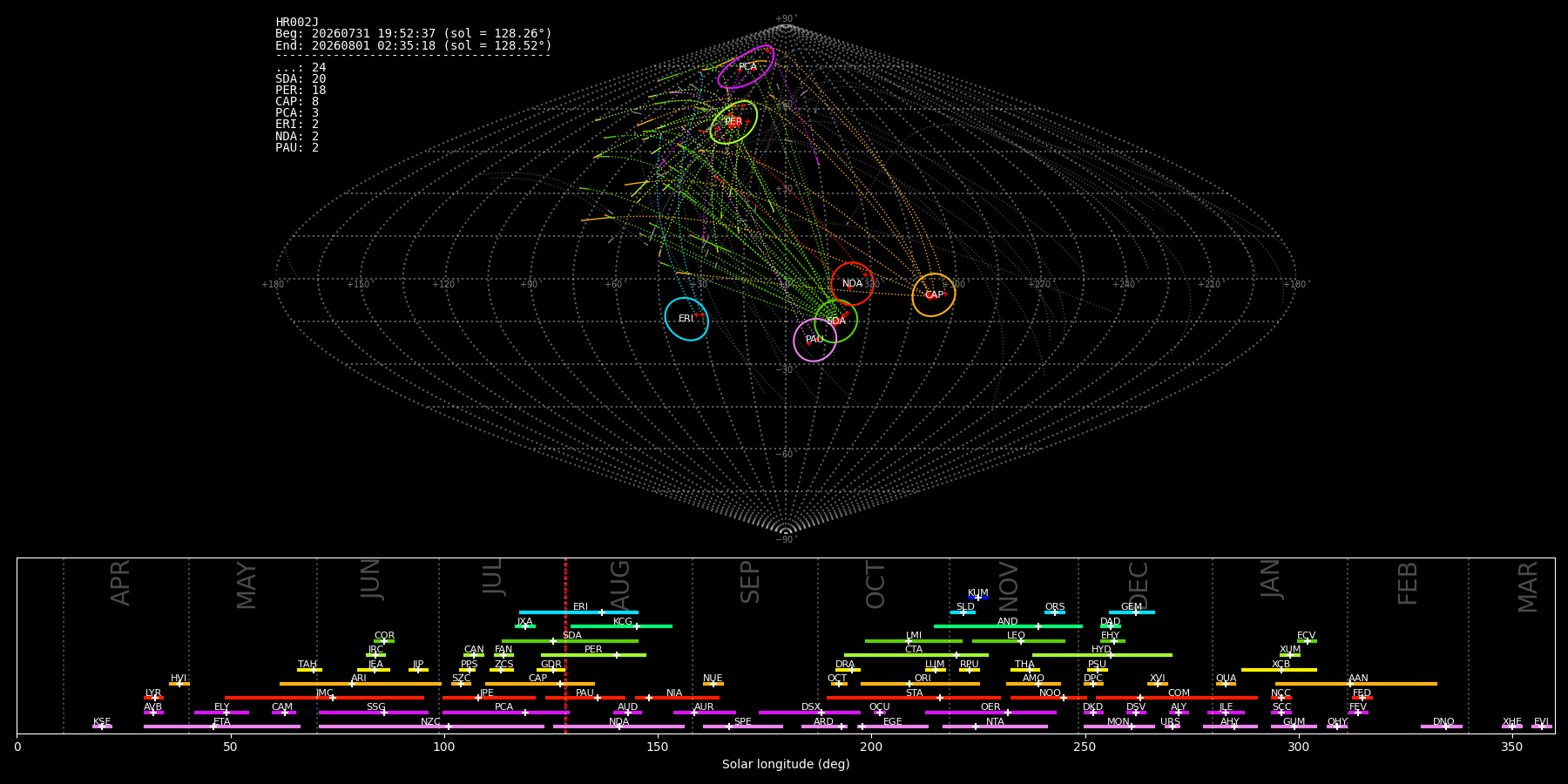This screenshot has width=1568, height=784.
Task: Click the Solar longitude axis label
Action: pyautogui.click(x=786, y=765)
